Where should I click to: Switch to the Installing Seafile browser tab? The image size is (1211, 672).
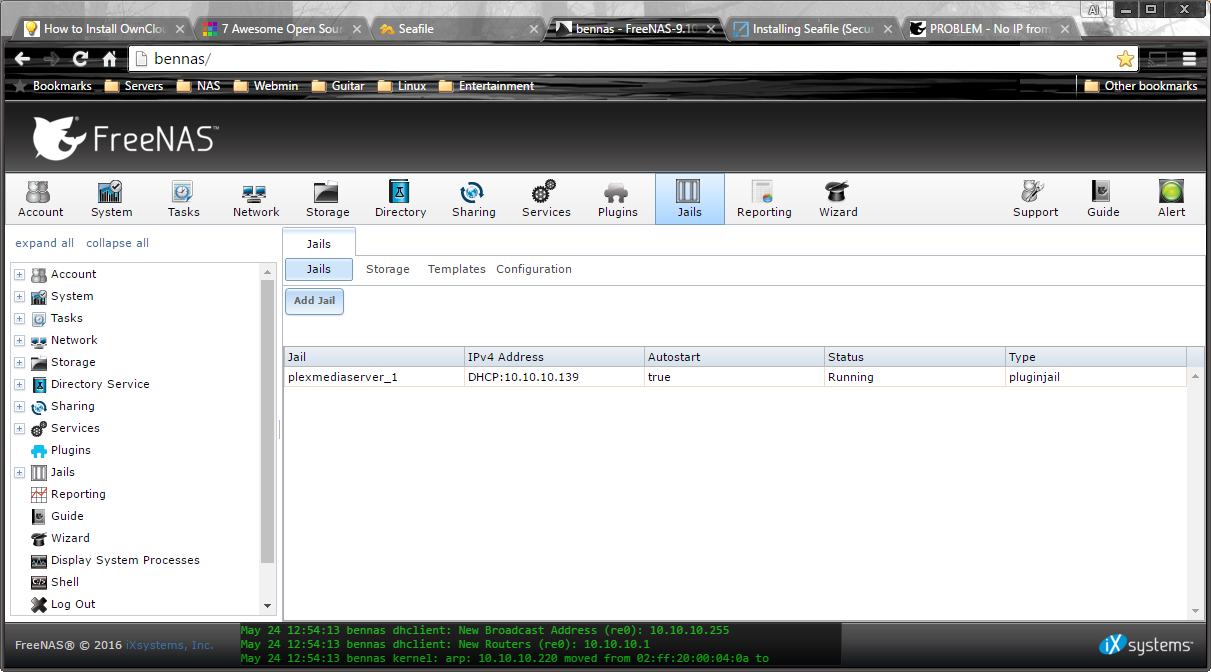pos(813,29)
